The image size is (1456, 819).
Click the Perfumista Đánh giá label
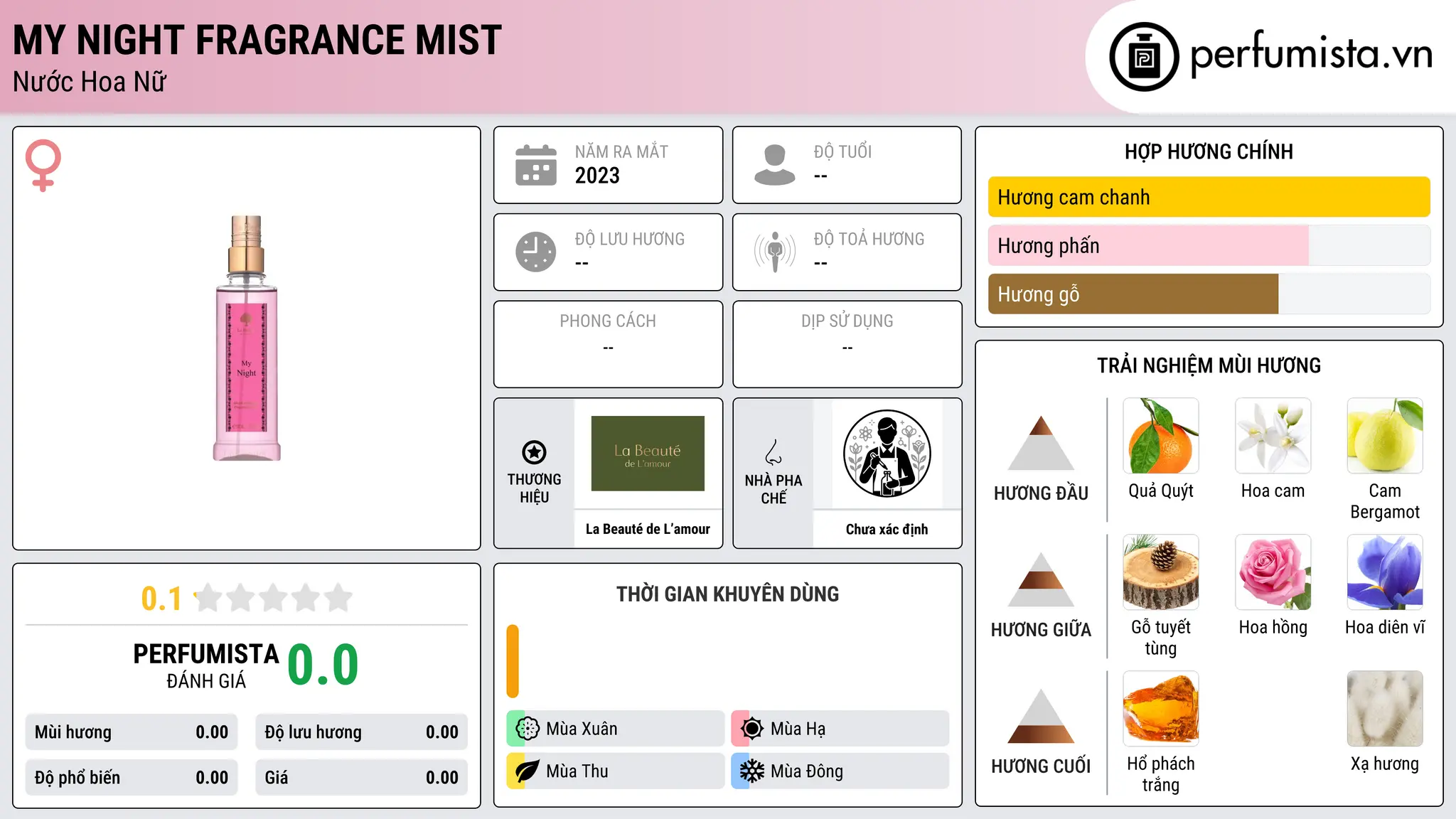(206, 665)
